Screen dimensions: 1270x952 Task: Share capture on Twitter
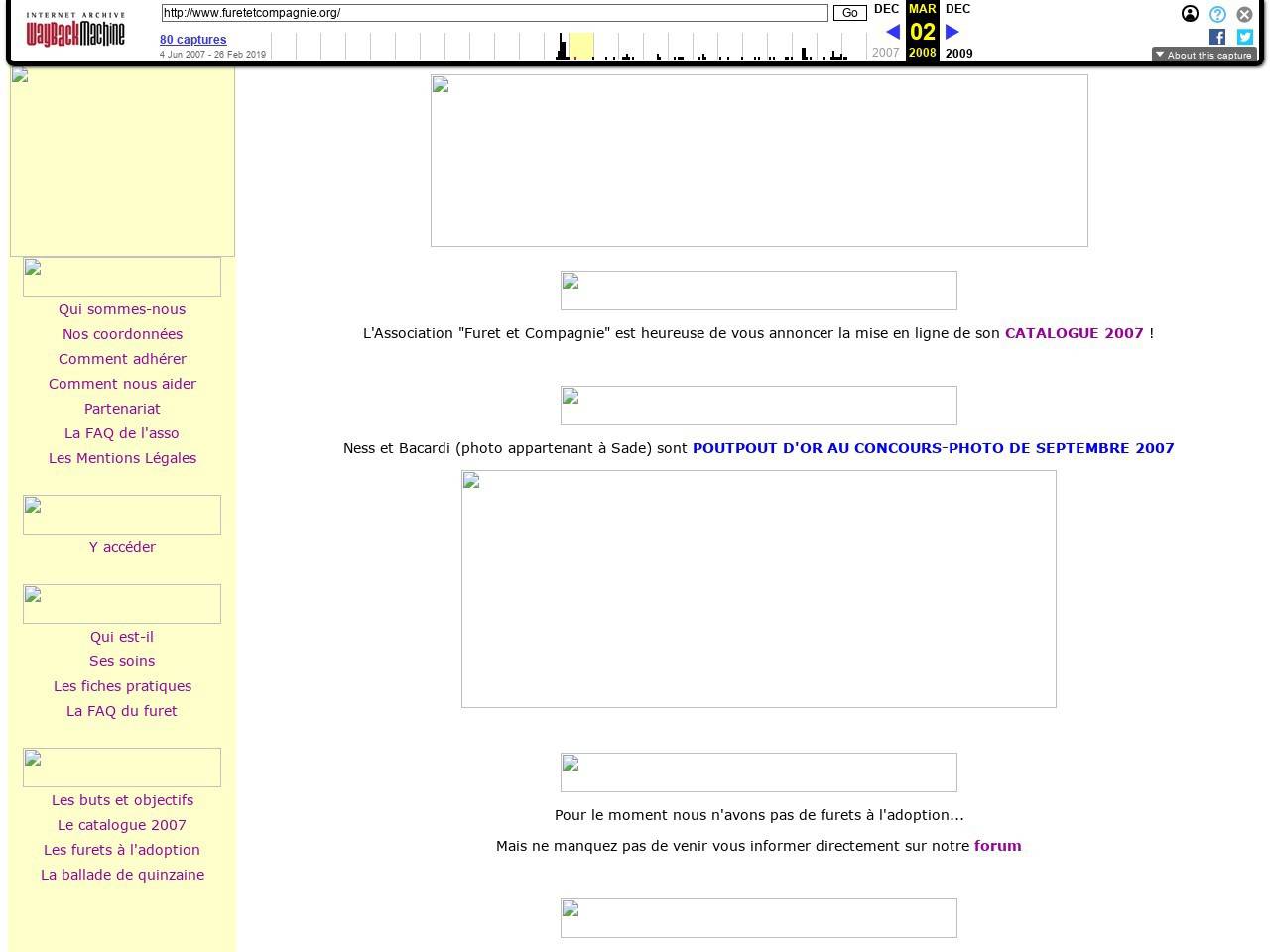[x=1244, y=37]
